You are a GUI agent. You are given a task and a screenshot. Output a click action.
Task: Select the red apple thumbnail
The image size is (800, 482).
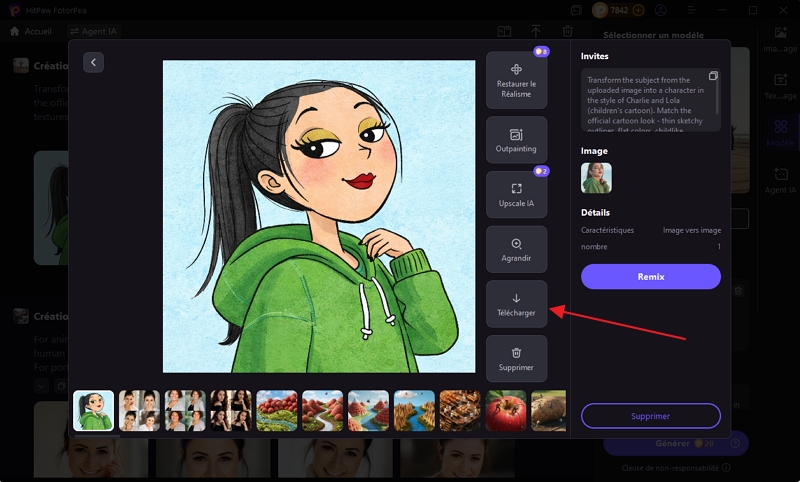coord(506,411)
